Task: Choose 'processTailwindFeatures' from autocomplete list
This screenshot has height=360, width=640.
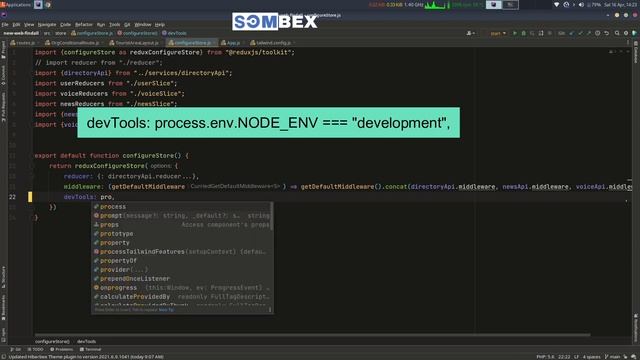Action: tap(182, 251)
